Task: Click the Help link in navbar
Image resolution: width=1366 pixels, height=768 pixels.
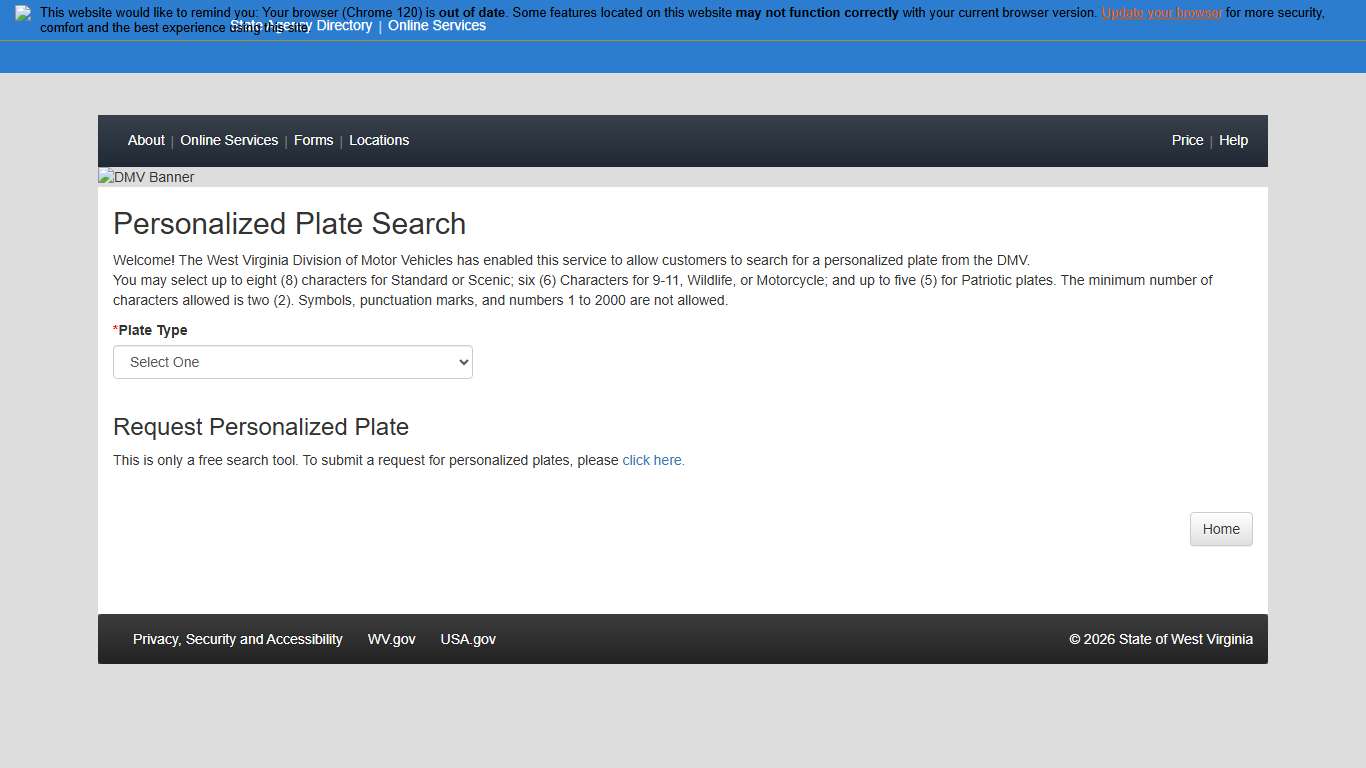Action: [1233, 141]
